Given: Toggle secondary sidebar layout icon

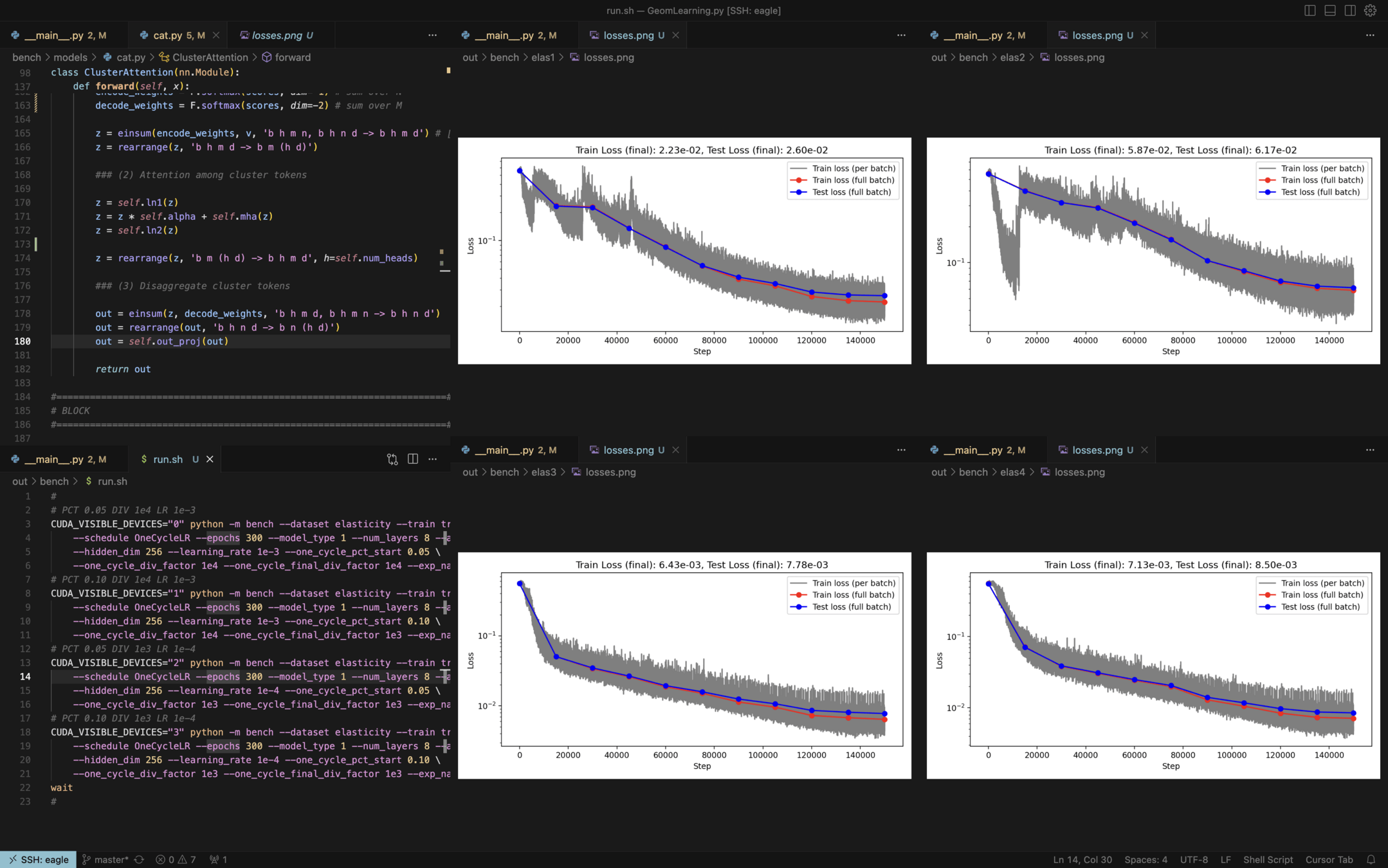Looking at the screenshot, I should pyautogui.click(x=1350, y=10).
